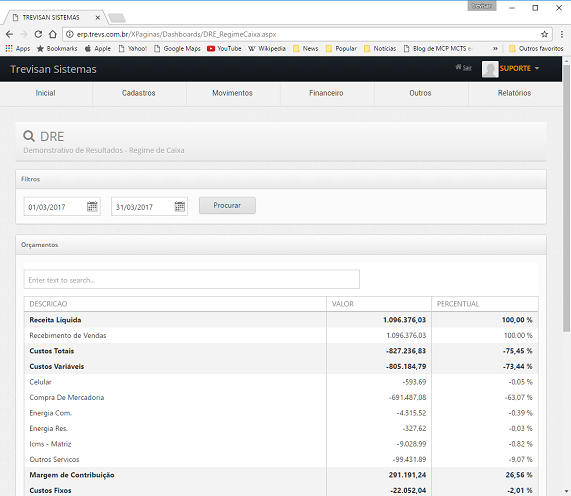The width and height of the screenshot is (571, 496).
Task: Click the browser reload icon
Action: [38, 34]
